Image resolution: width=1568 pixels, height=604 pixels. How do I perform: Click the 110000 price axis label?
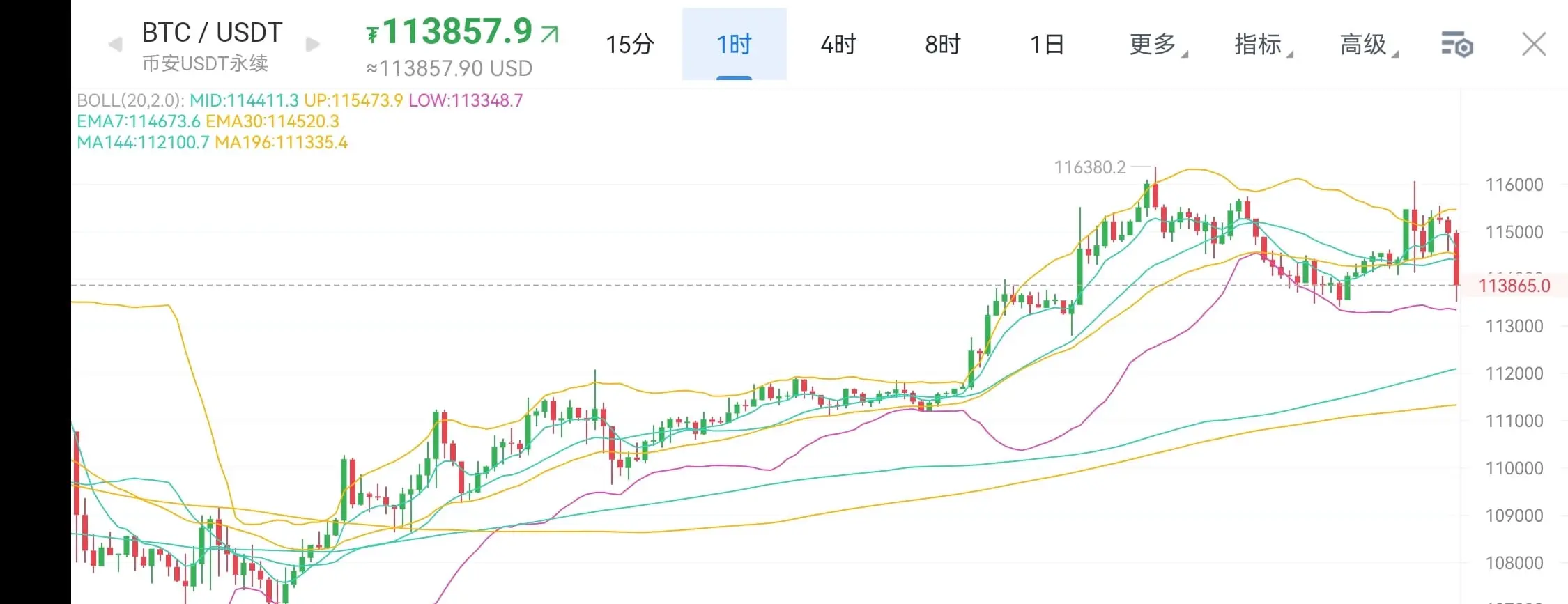coord(1514,468)
